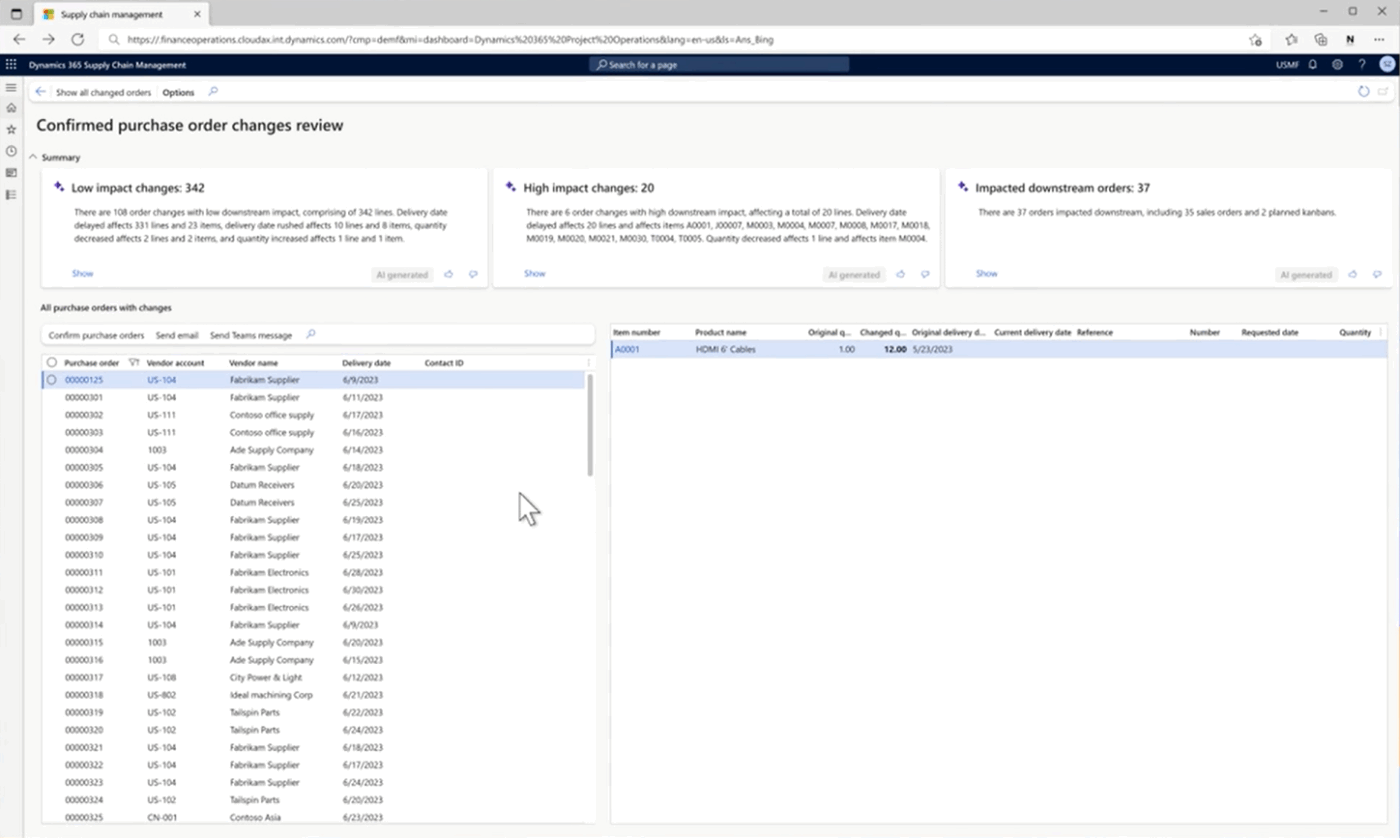The image size is (1400, 838).
Task: Thumbs up the High impact changes summary
Action: (x=900, y=274)
